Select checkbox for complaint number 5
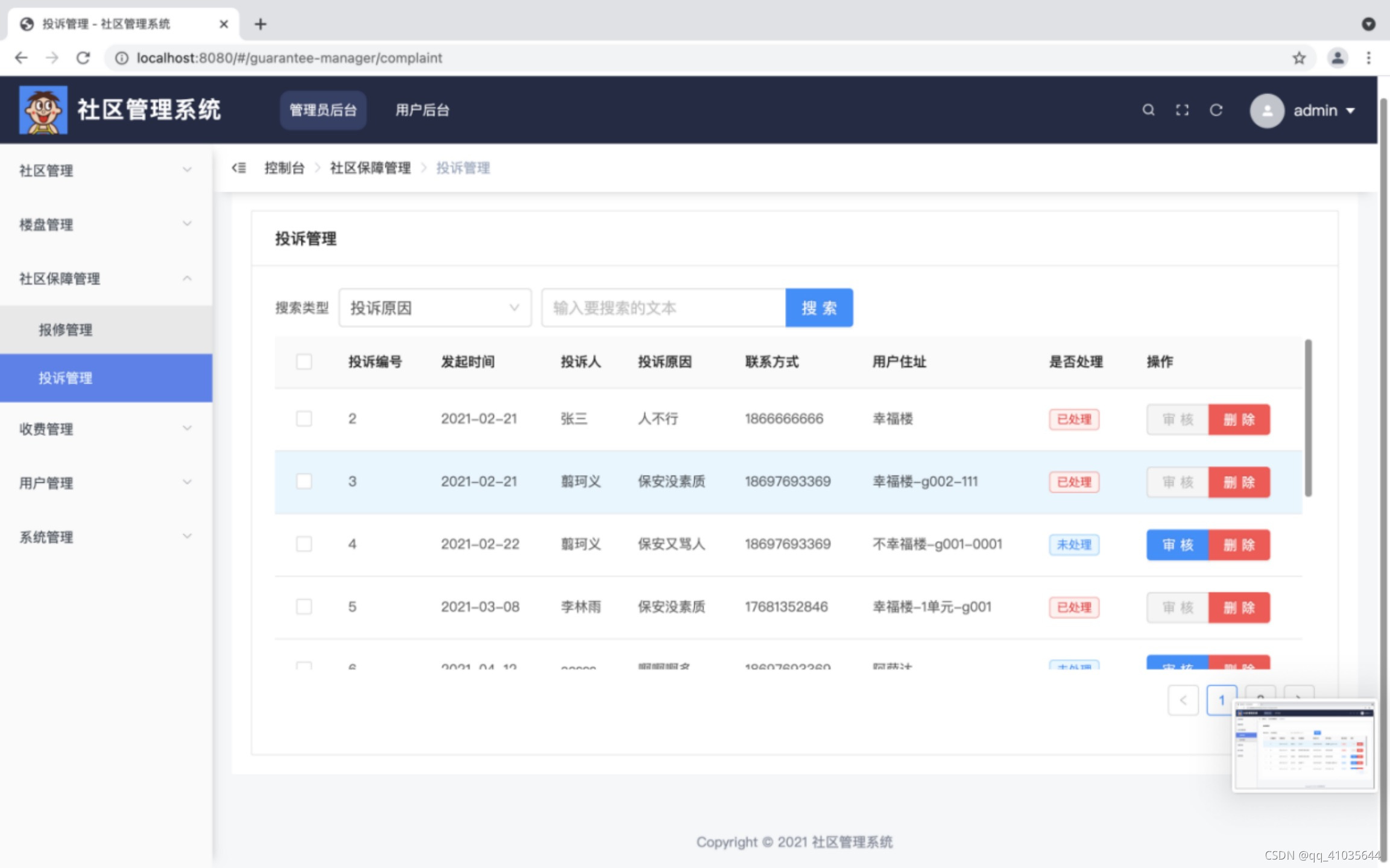Image resolution: width=1390 pixels, height=868 pixels. tap(304, 606)
